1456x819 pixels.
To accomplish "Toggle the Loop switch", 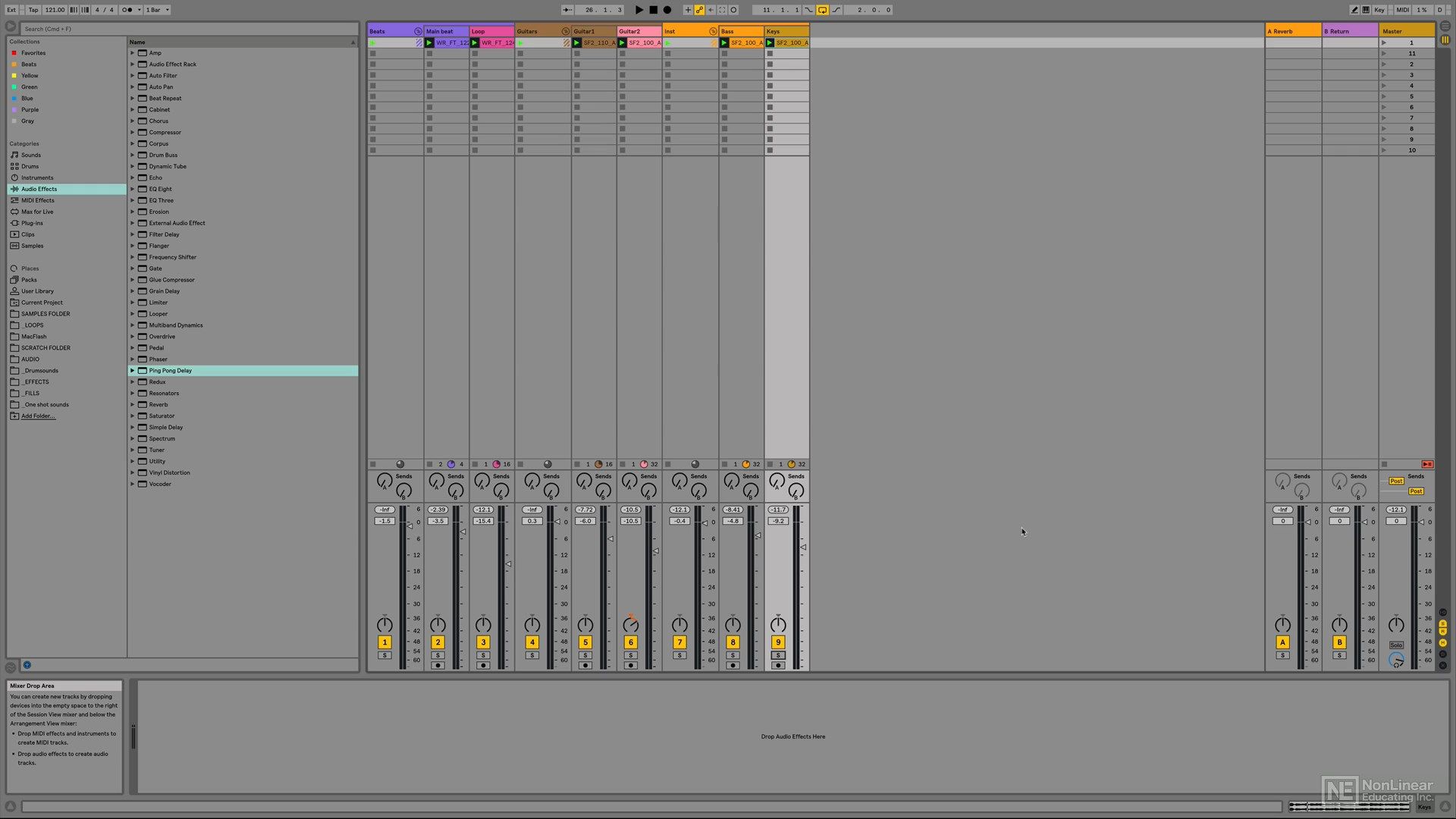I will [822, 10].
